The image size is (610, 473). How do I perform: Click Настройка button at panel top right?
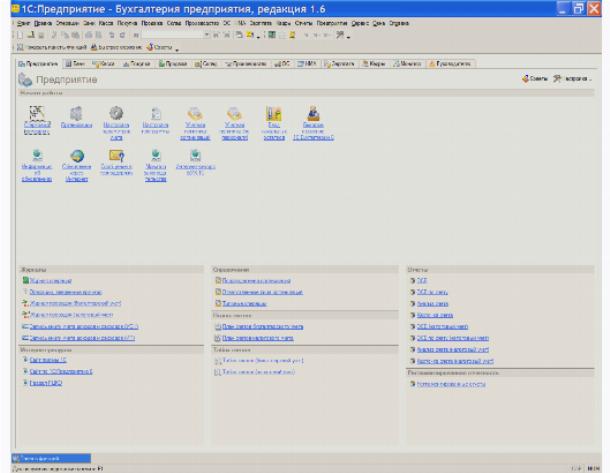[572, 79]
